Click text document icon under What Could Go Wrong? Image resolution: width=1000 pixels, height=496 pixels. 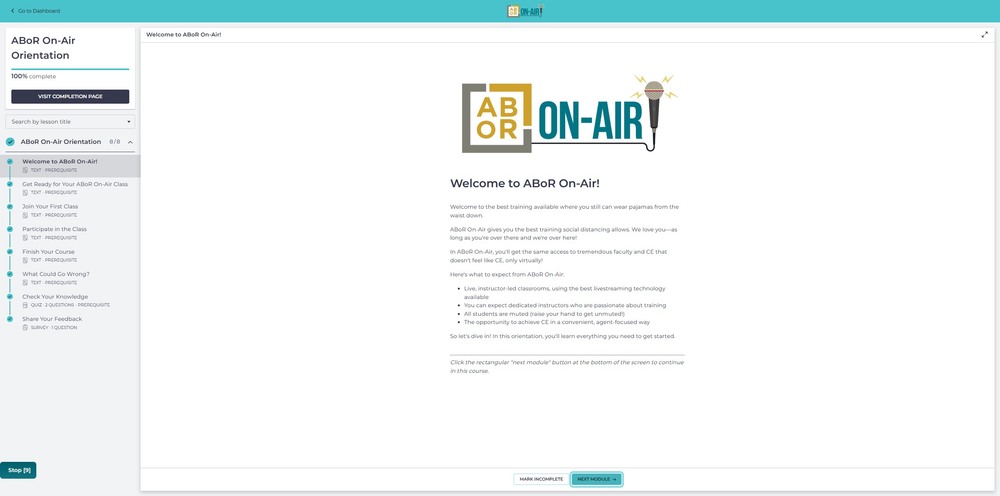(x=26, y=282)
